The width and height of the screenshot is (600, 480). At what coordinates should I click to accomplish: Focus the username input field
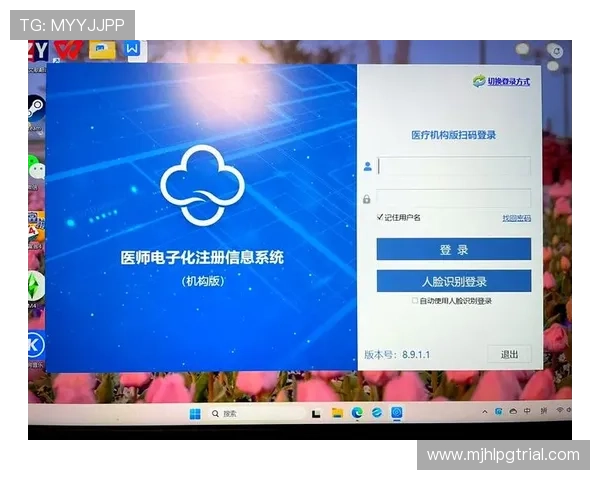tap(454, 166)
